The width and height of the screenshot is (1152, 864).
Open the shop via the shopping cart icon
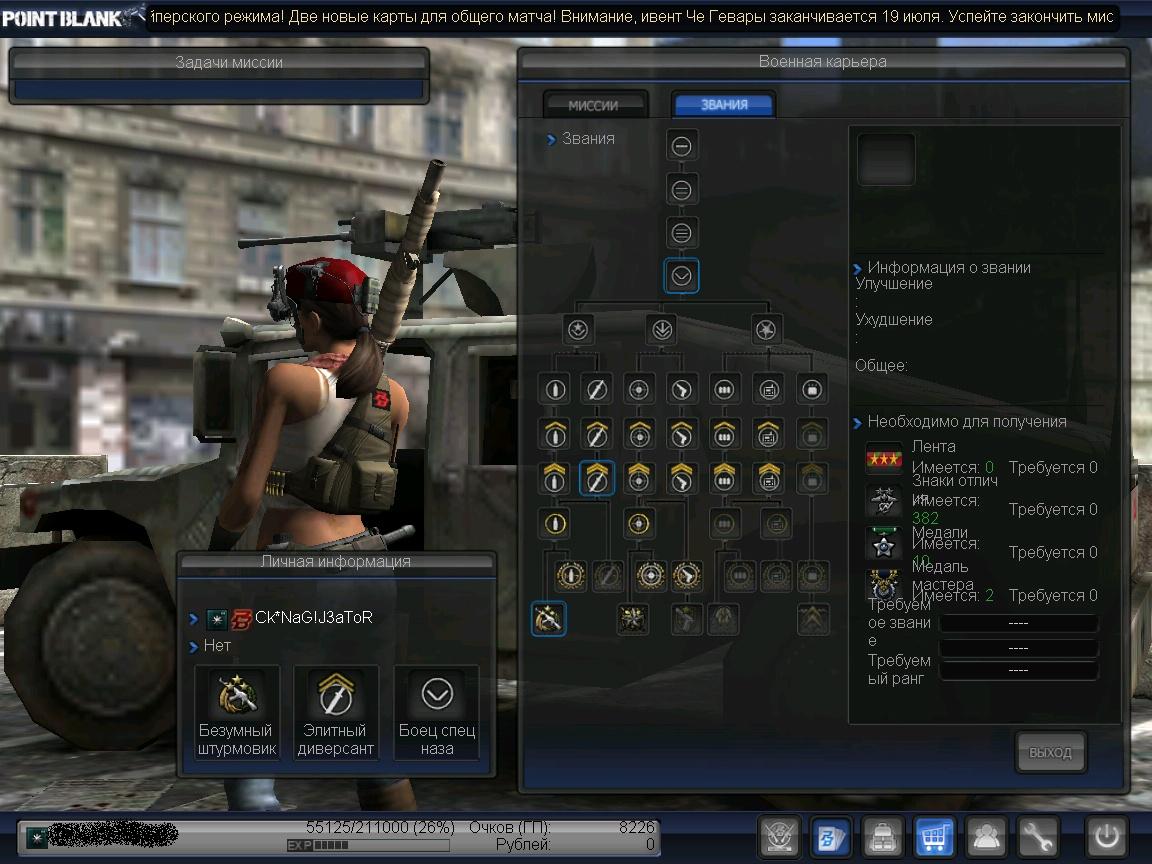pos(933,836)
